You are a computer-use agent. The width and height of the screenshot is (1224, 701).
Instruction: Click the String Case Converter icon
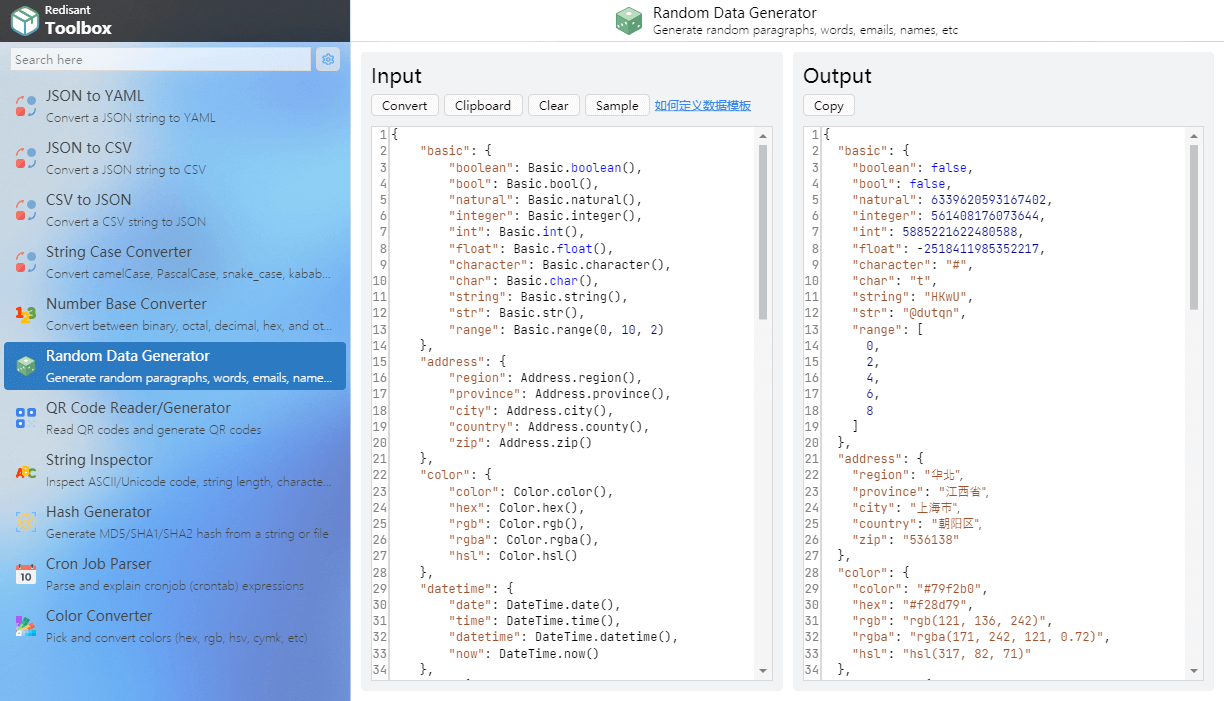point(26,262)
